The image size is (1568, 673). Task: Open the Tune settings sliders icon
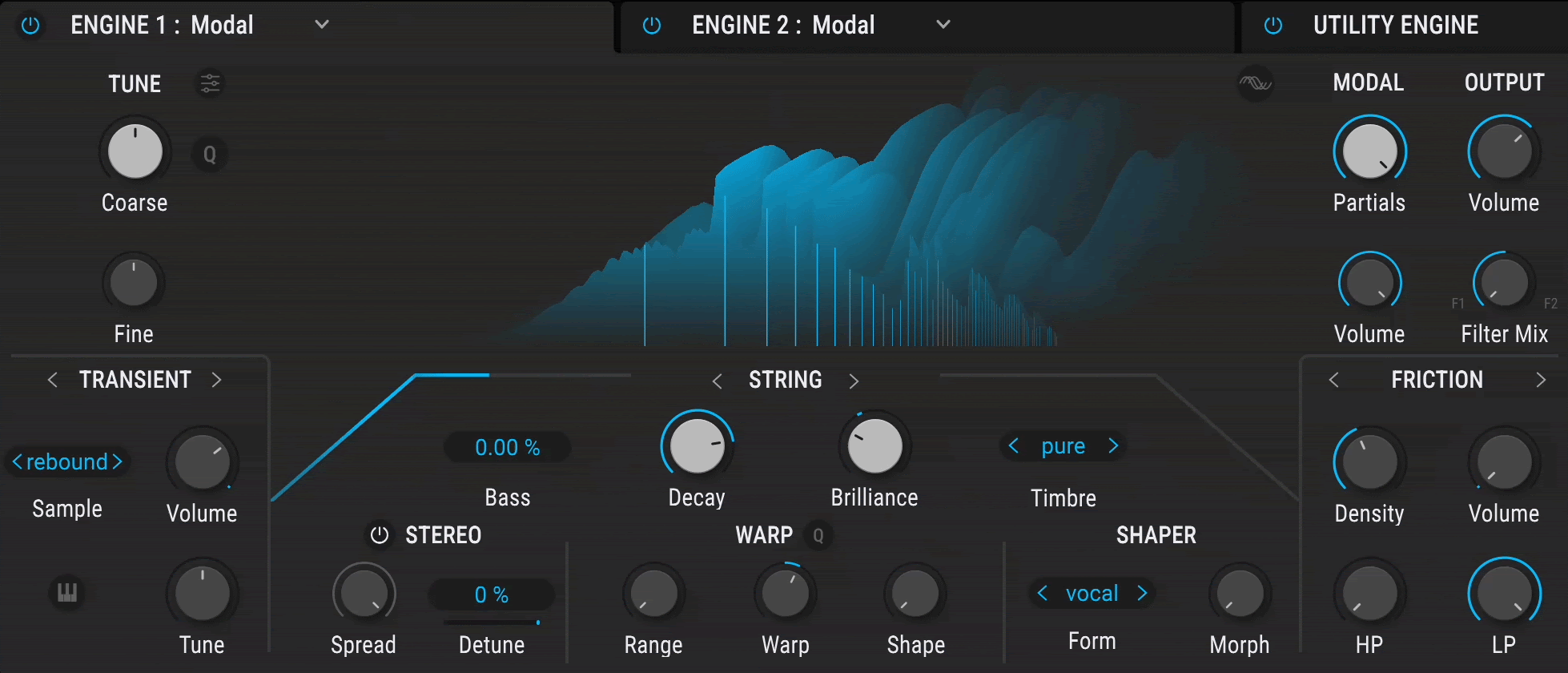(210, 83)
